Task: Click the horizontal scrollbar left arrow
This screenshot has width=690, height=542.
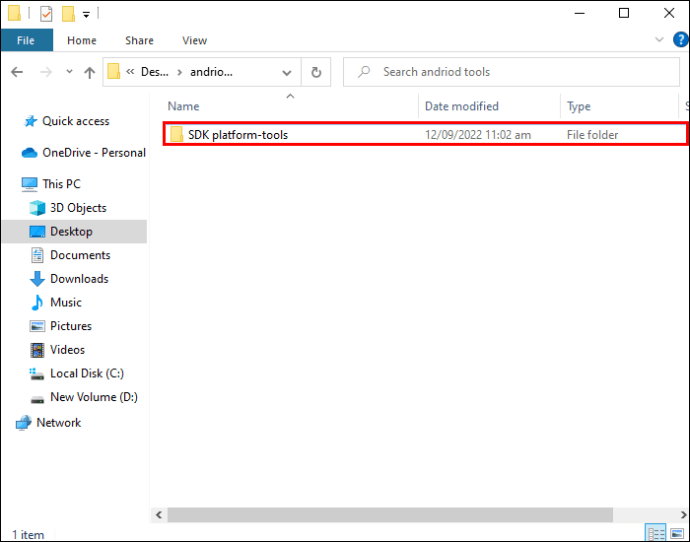Action: [158, 515]
